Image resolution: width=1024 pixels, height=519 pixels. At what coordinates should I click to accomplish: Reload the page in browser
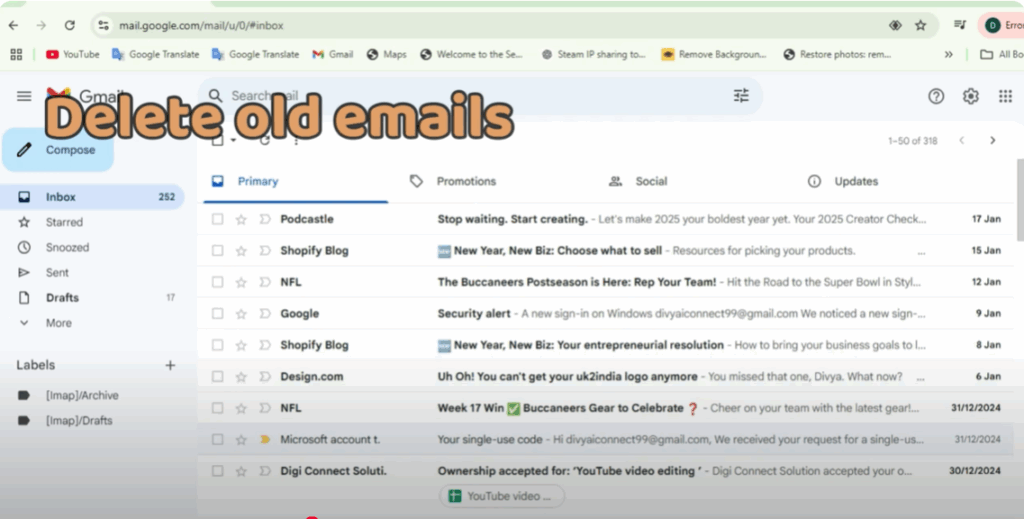click(69, 25)
